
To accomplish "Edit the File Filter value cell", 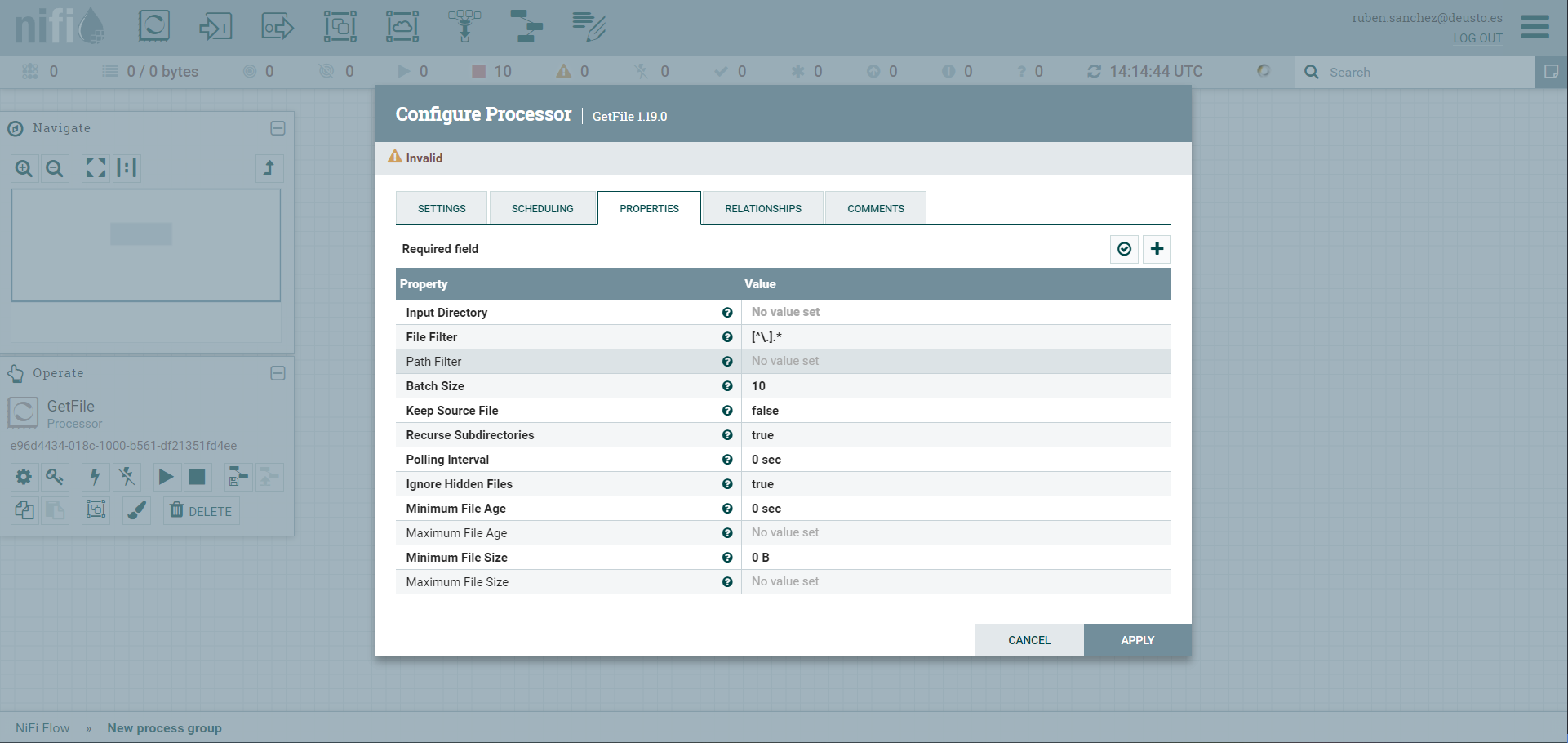I will (913, 337).
